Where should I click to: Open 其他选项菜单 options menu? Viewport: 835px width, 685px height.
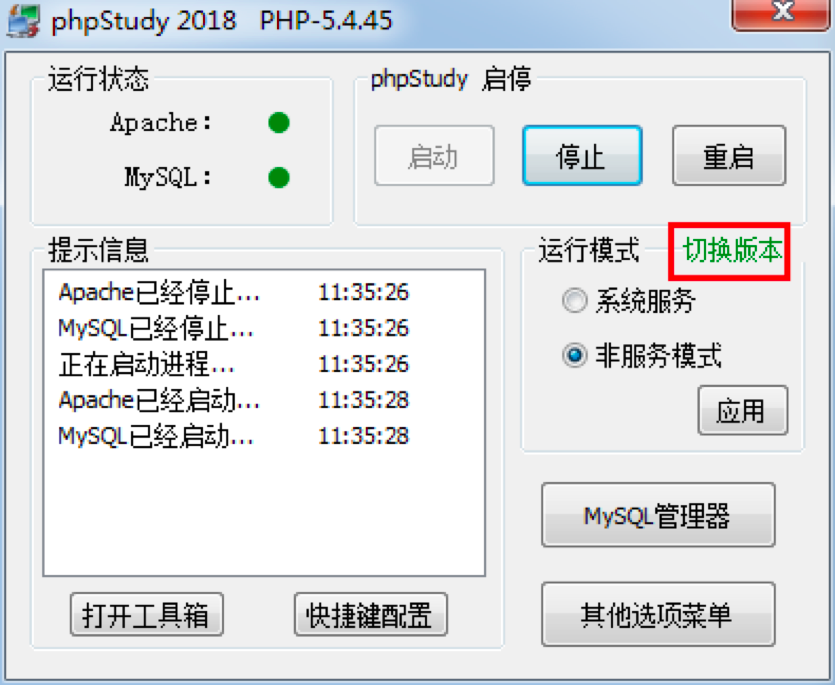coord(658,615)
